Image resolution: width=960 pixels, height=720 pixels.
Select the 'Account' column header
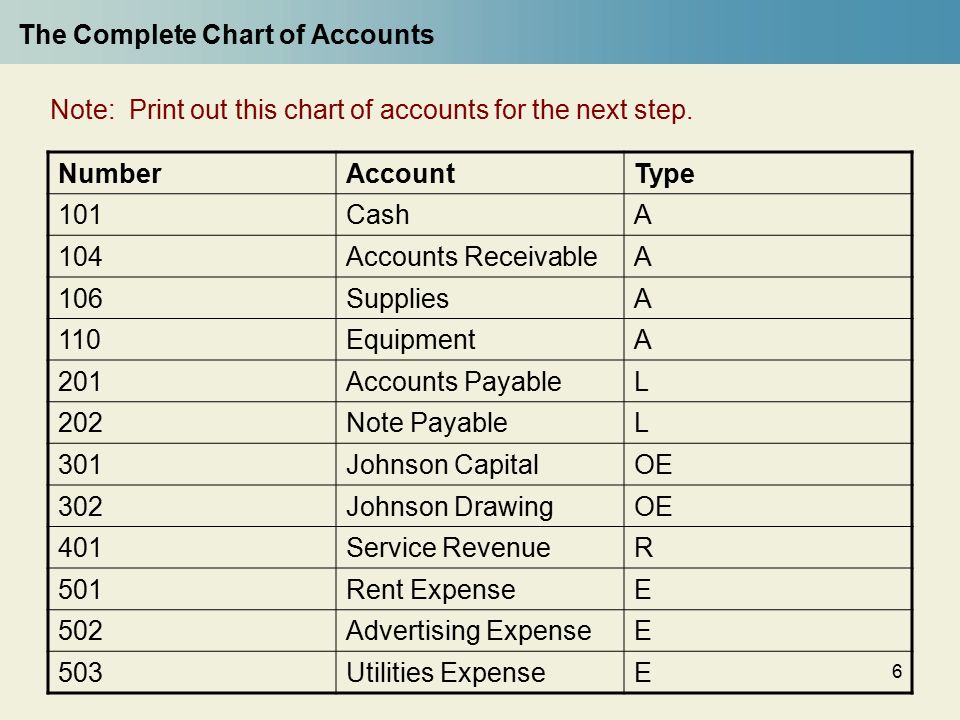coord(480,173)
